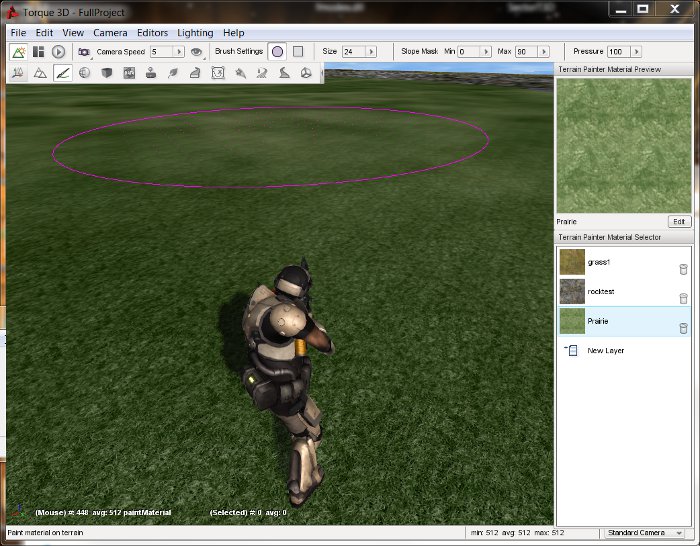Click the Play game button in toolbar
This screenshot has height=546, width=700.
pos(58,51)
